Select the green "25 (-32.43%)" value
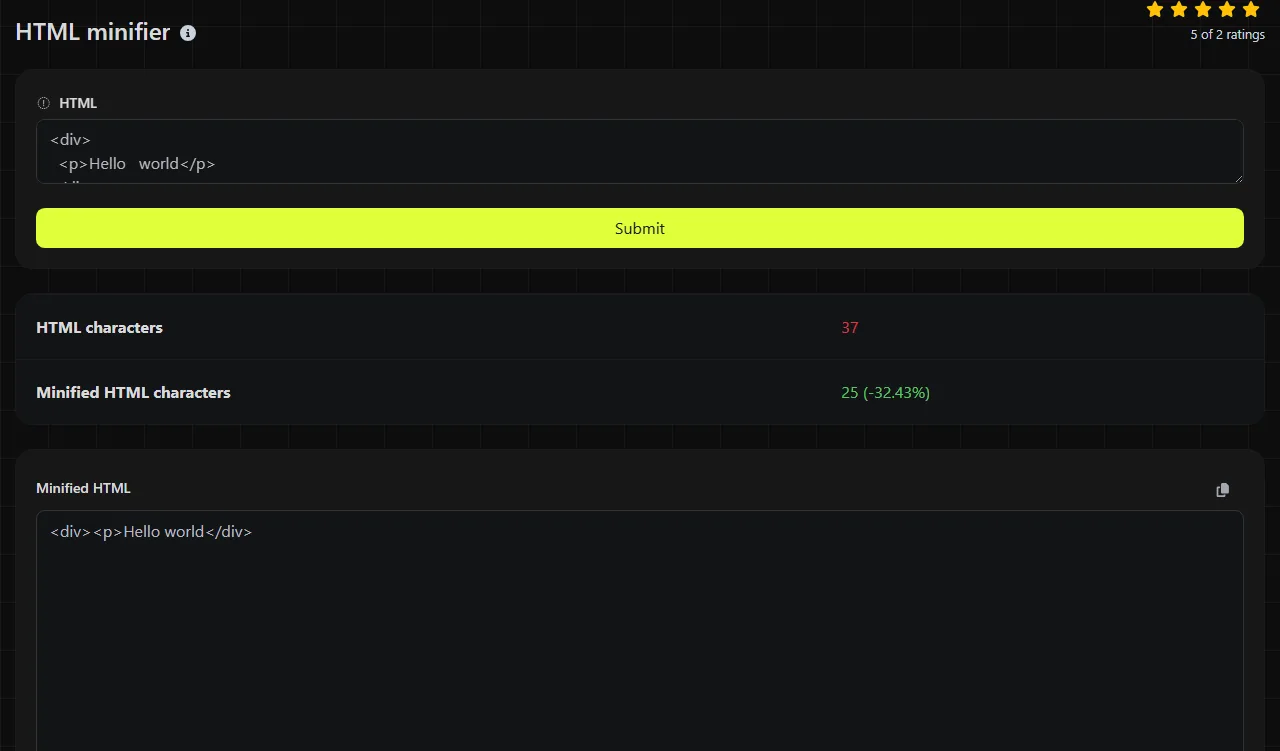Screen dimensions: 1280x751 tap(885, 393)
